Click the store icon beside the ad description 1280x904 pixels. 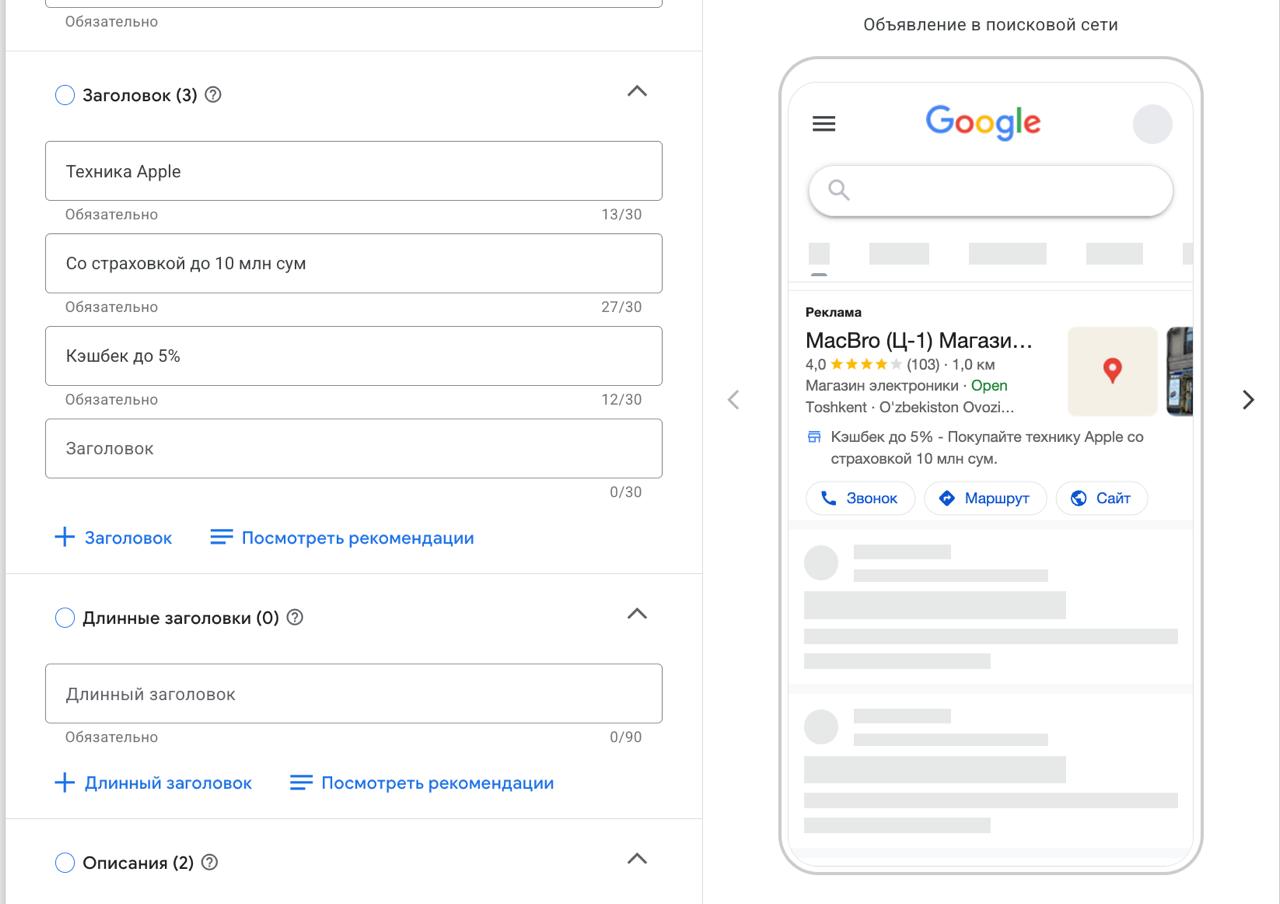pos(814,437)
